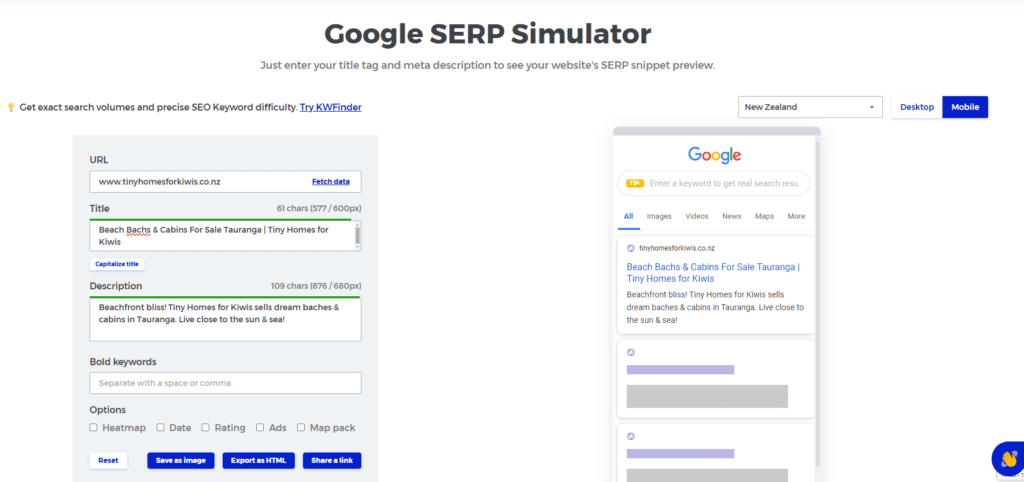Select the News tab in preview
This screenshot has width=1024, height=482.
[731, 216]
